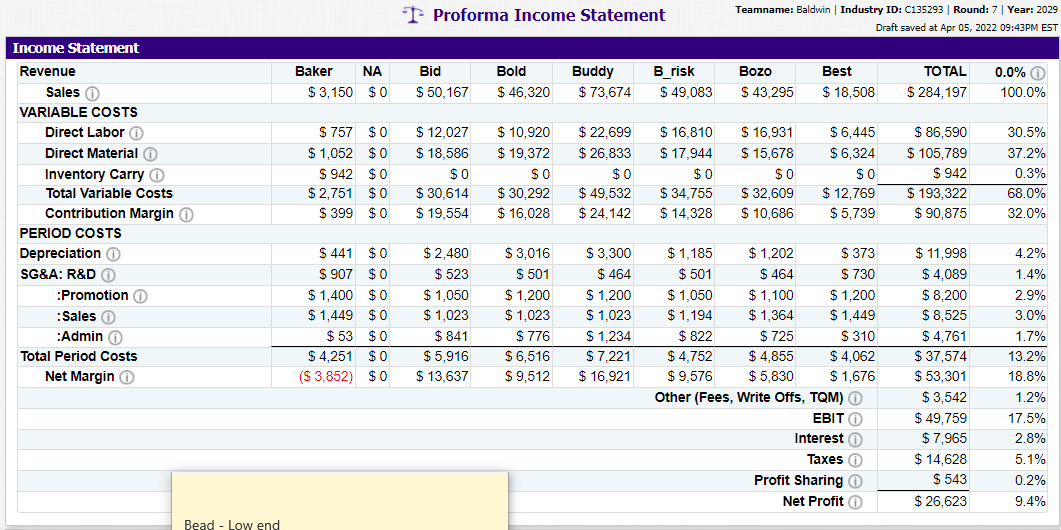
Task: Click the NA column header
Action: point(372,72)
